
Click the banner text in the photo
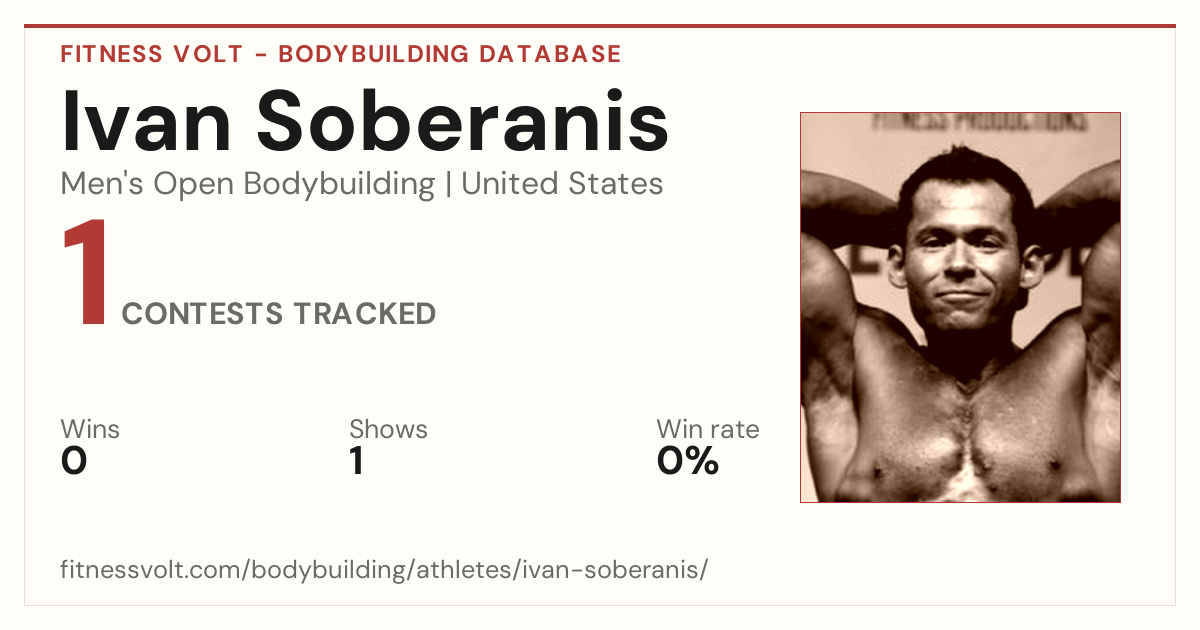980,122
